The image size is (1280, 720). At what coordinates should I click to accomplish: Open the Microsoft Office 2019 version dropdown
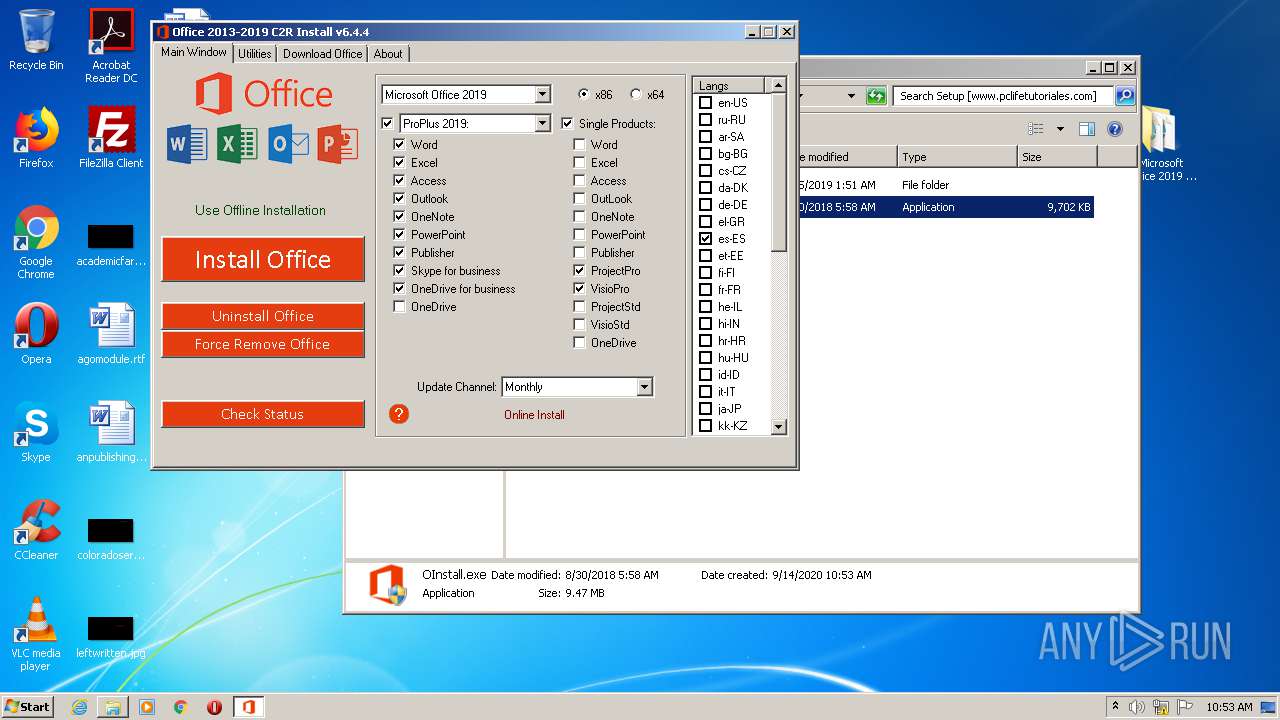(543, 95)
